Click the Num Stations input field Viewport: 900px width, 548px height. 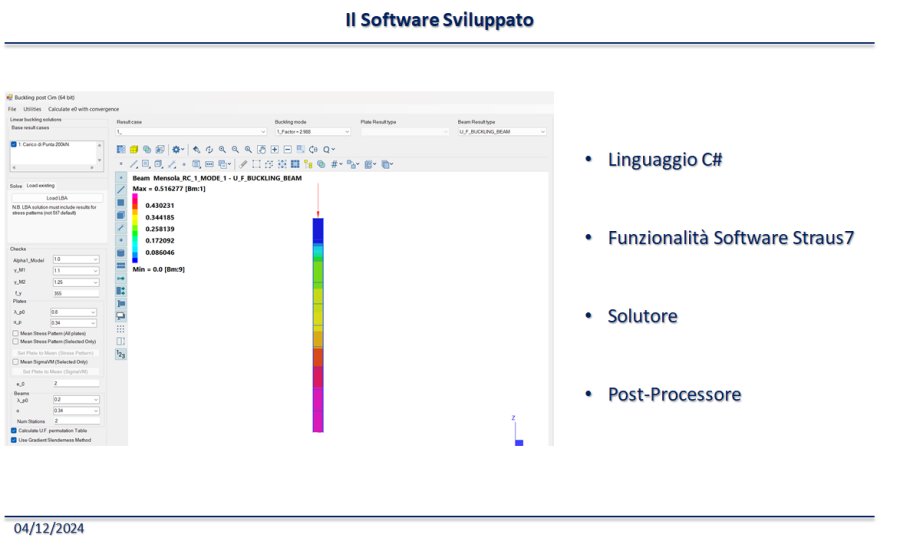(x=75, y=421)
